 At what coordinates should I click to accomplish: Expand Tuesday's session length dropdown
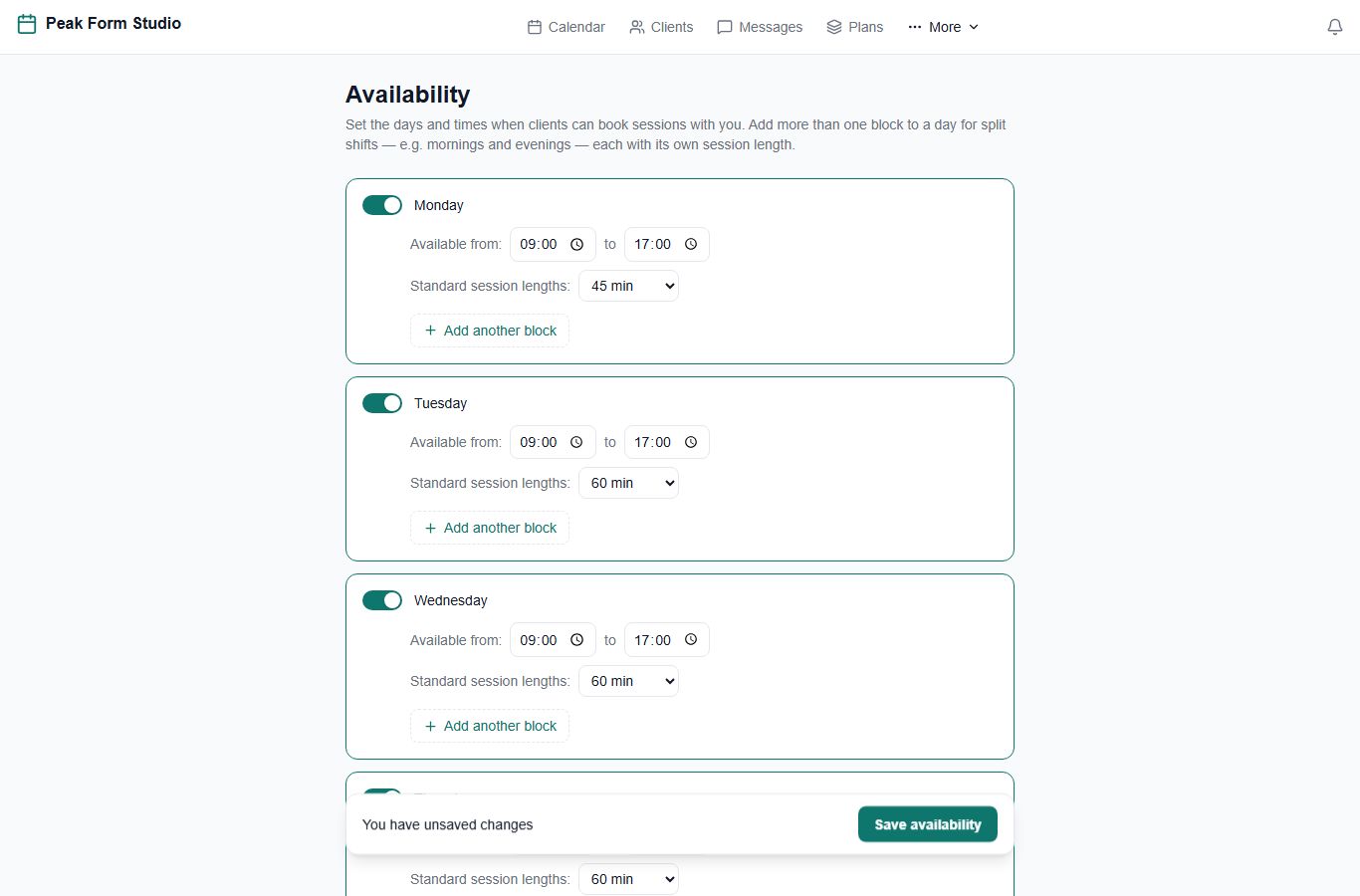pyautogui.click(x=628, y=483)
